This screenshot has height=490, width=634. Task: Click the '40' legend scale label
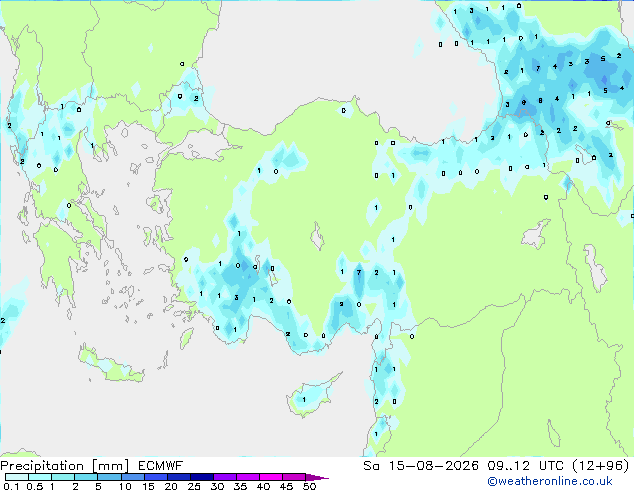[x=264, y=486]
